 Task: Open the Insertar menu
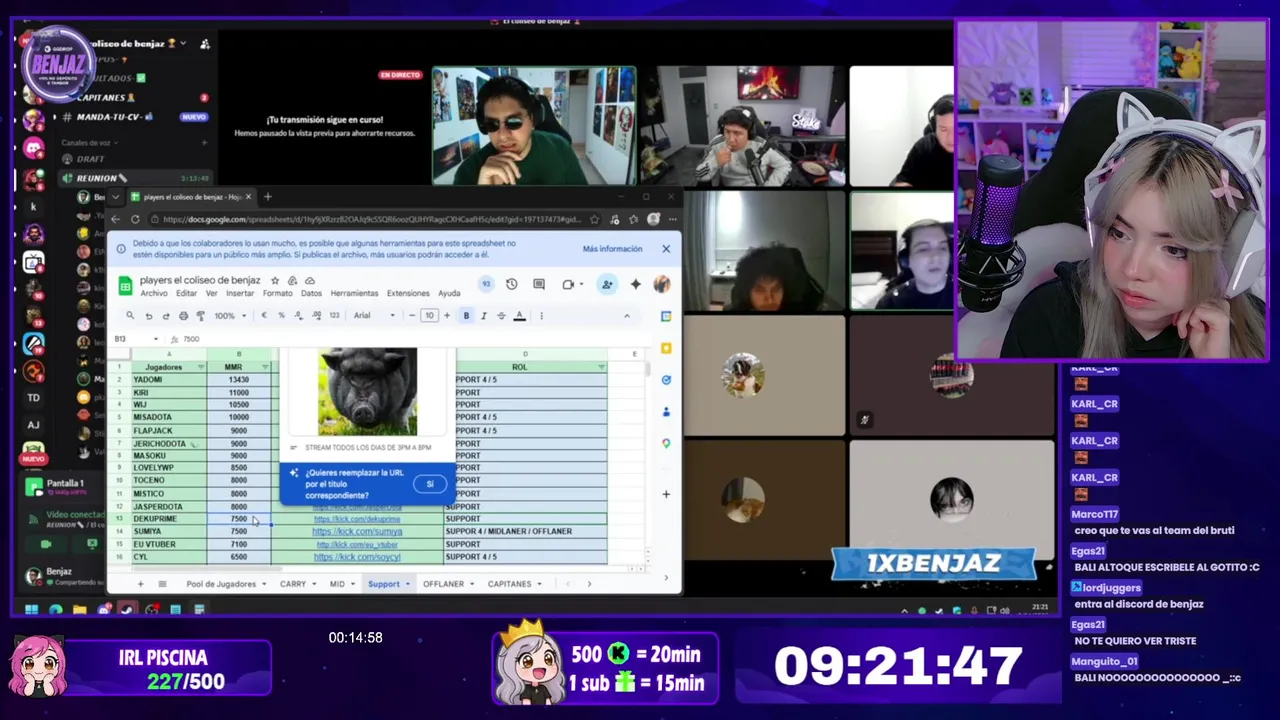[240, 293]
